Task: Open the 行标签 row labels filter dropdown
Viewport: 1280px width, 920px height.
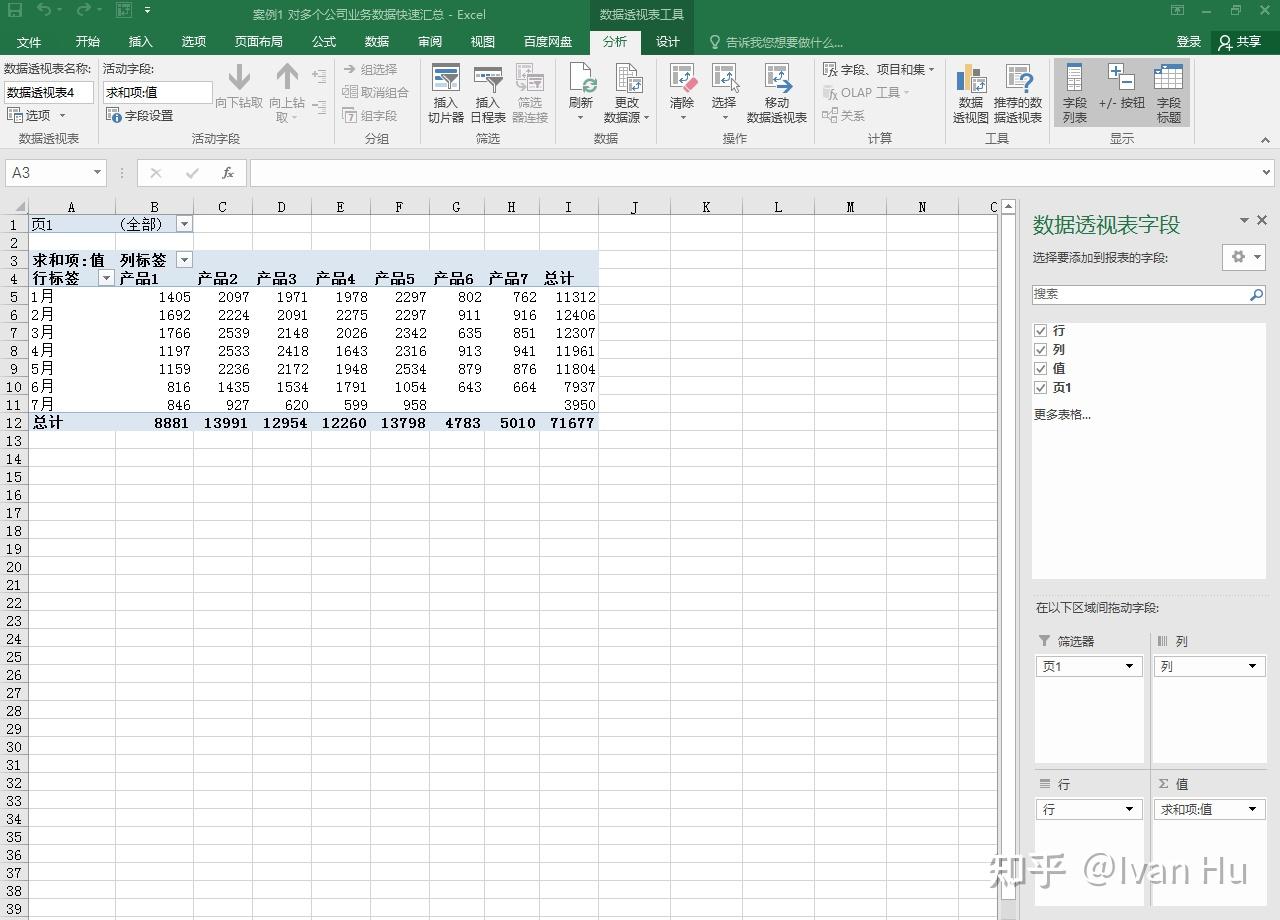Action: [106, 279]
